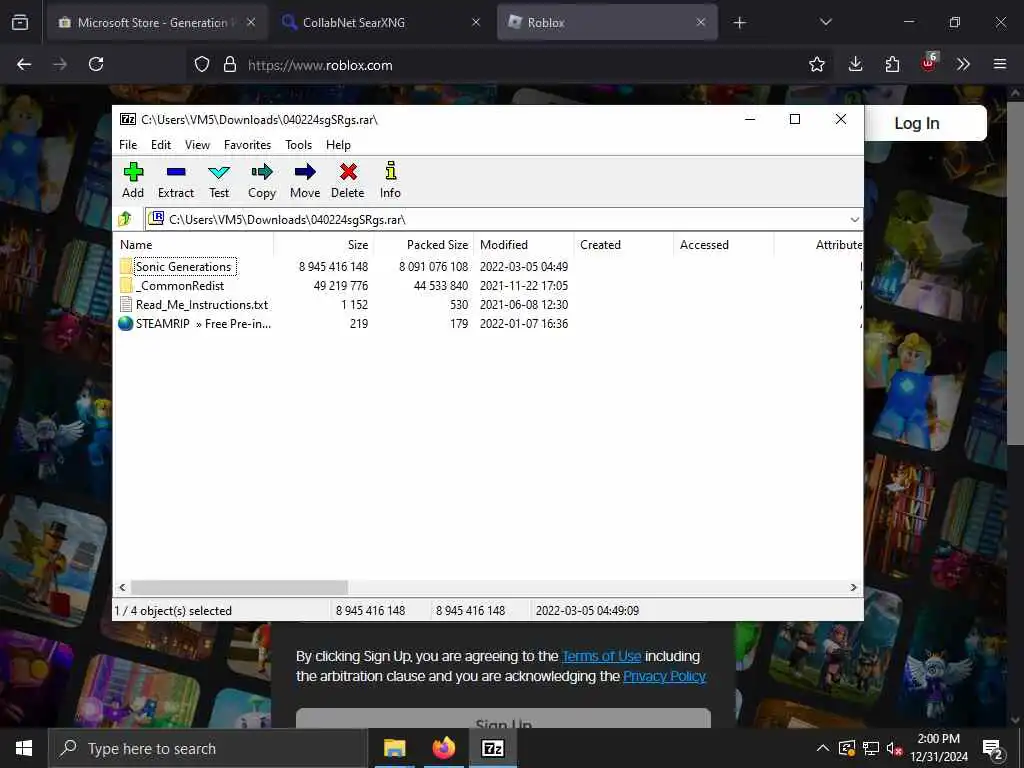Open the Privacy Policy link
This screenshot has width=1024, height=768.
click(664, 676)
